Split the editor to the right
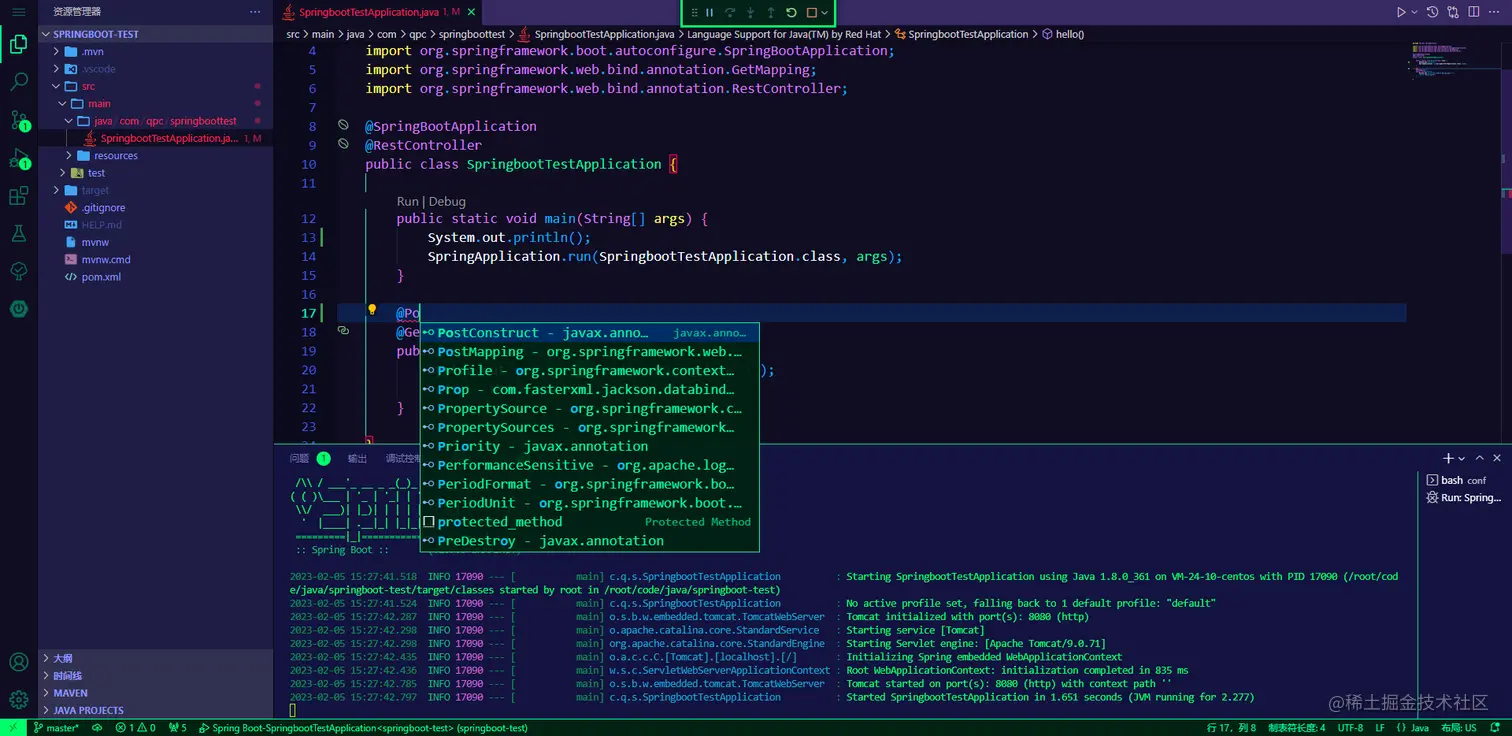1512x736 pixels. [1474, 12]
